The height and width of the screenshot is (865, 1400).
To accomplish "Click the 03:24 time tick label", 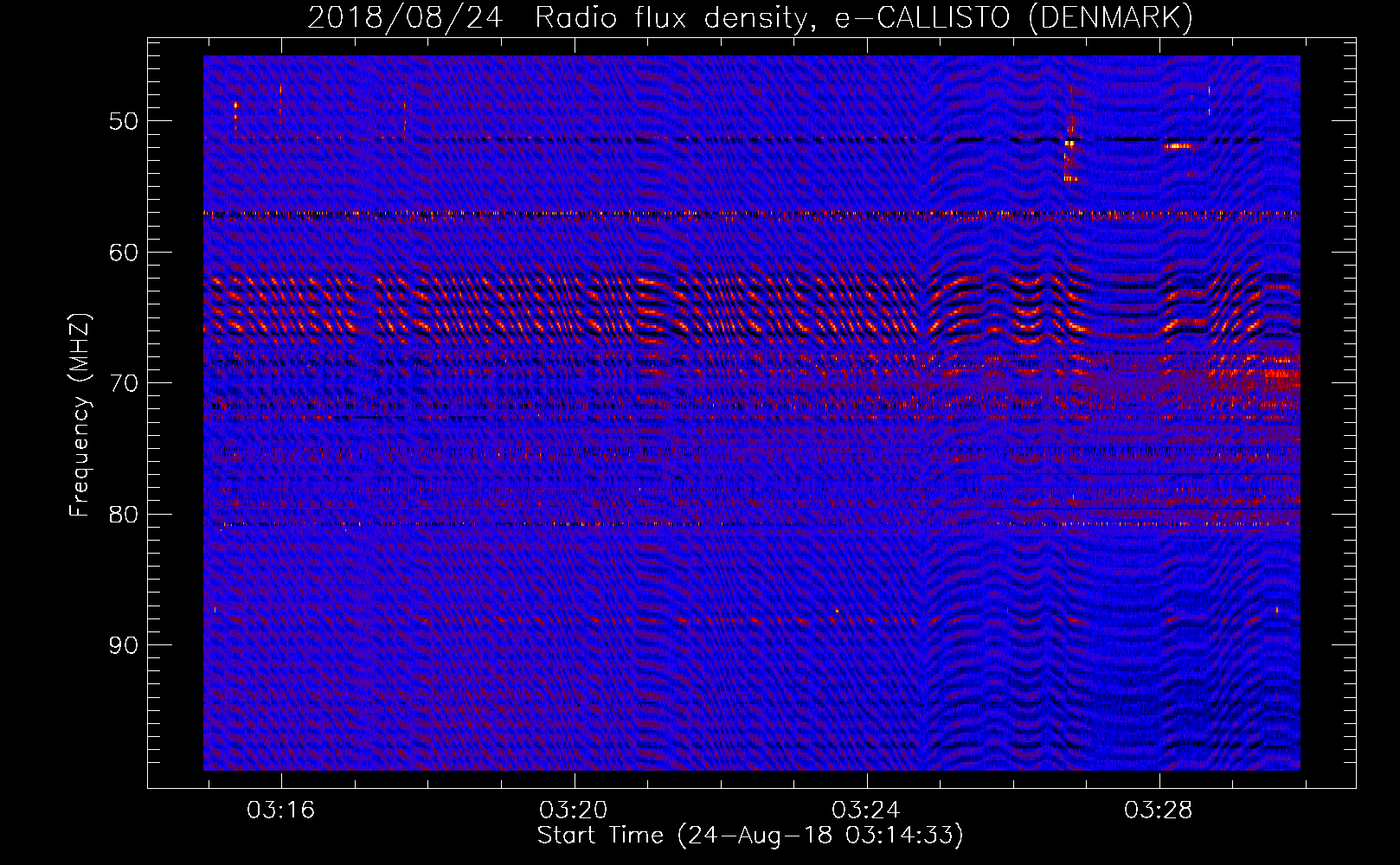I will coord(865,811).
